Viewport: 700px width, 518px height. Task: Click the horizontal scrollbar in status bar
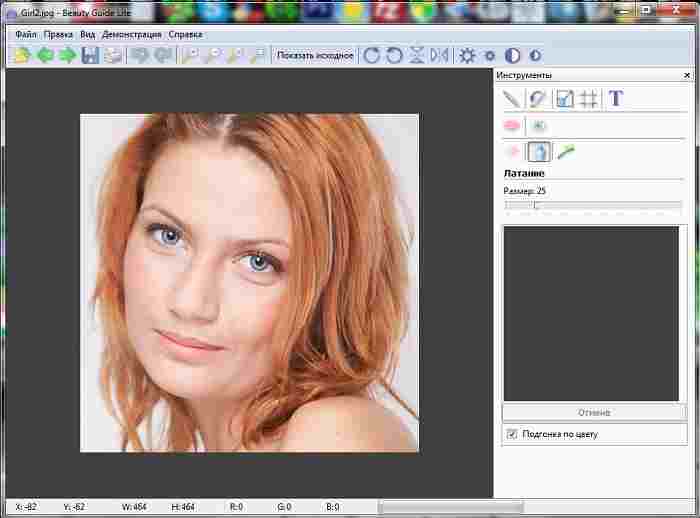click(450, 507)
